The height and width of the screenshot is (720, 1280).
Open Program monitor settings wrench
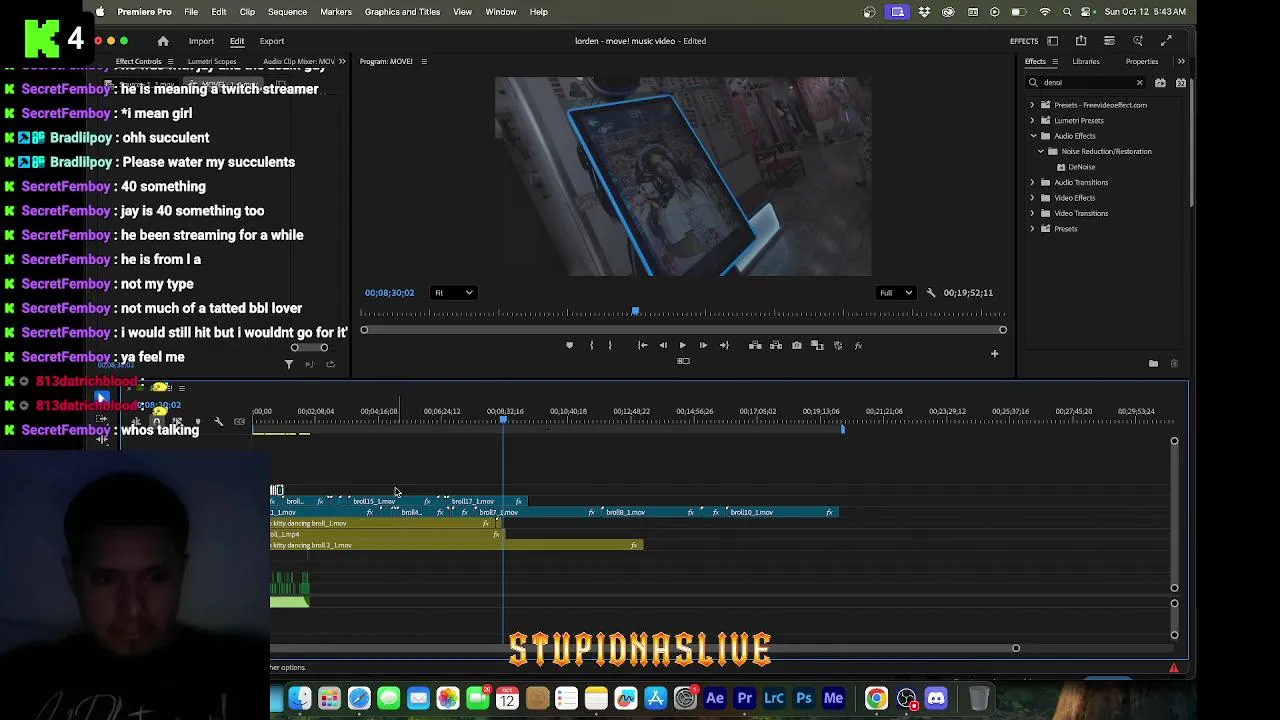click(x=931, y=293)
